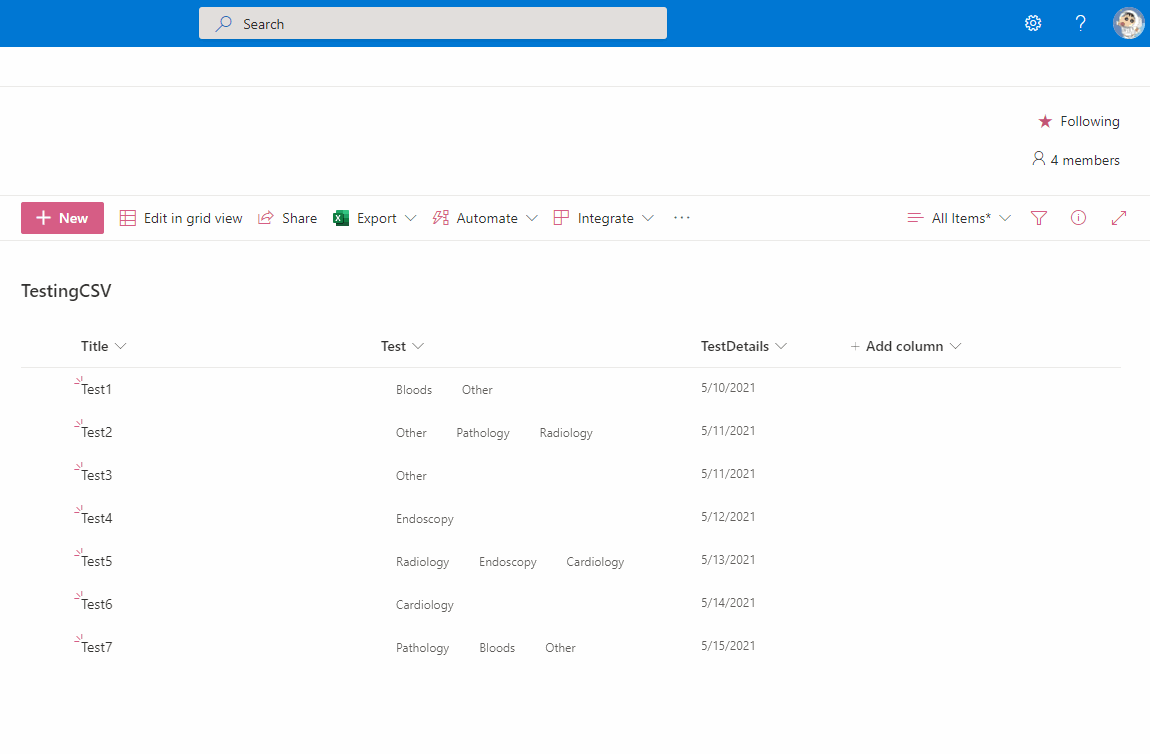Click the 5/12/2021 date cell
This screenshot has height=754, width=1150.
coord(728,516)
